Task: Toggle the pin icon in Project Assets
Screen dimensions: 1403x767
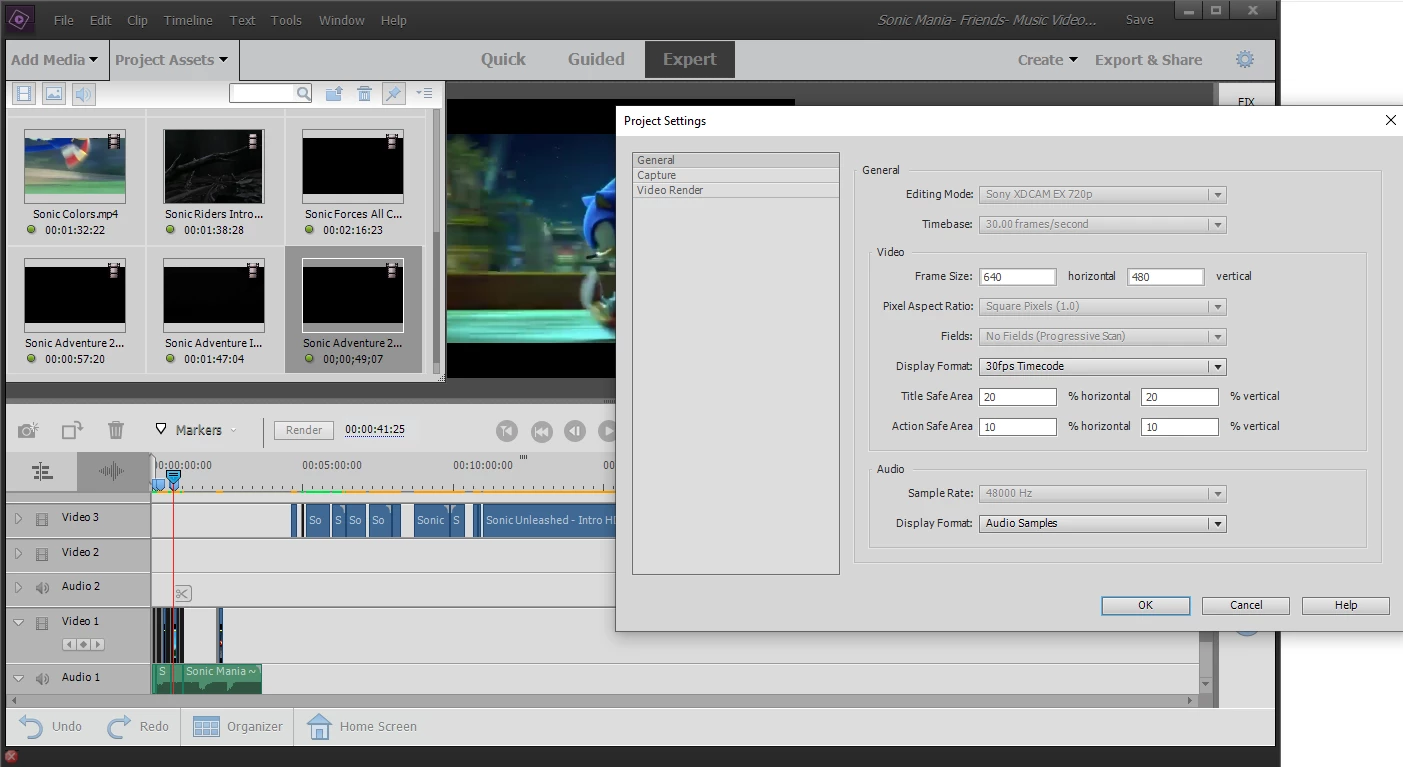Action: [x=393, y=93]
